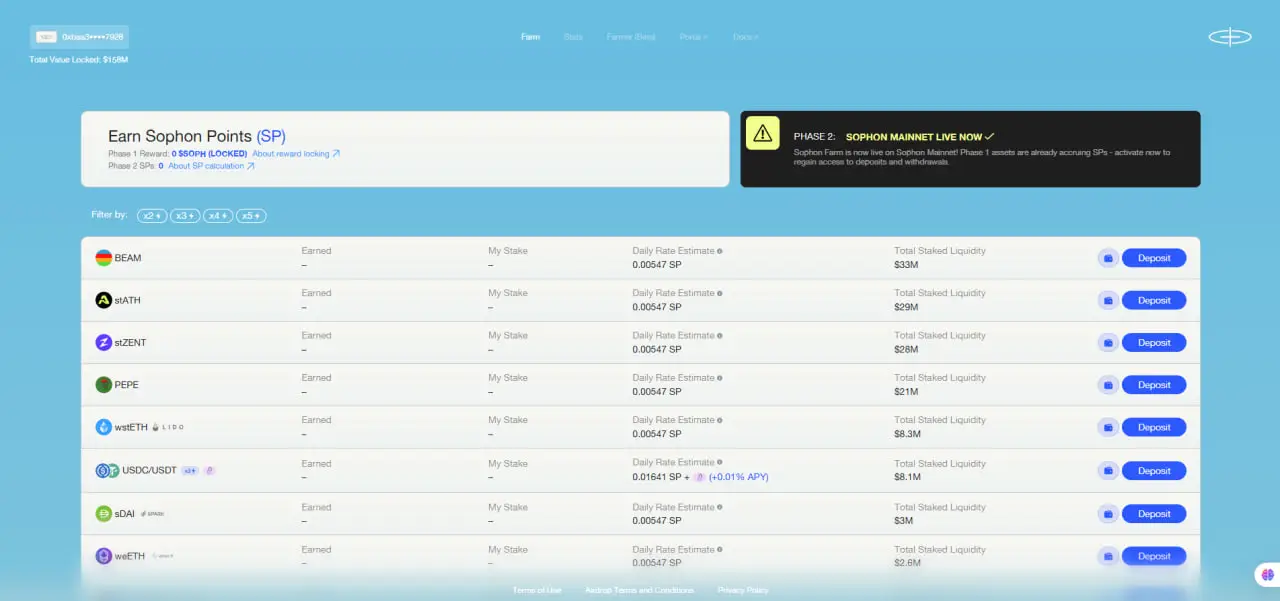Click the BEAM token icon
The image size is (1280, 601).
pos(103,258)
